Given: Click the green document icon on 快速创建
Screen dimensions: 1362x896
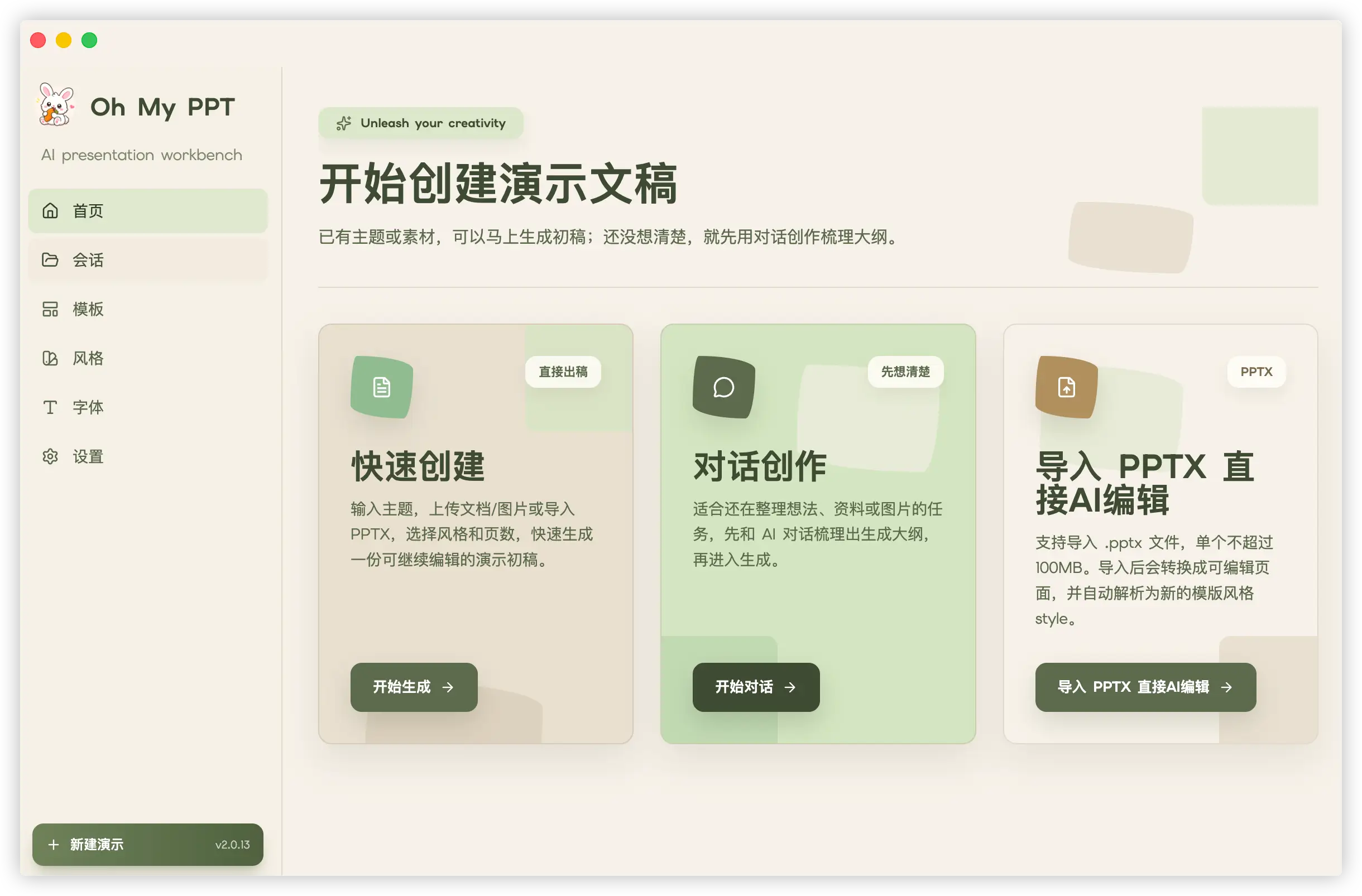Looking at the screenshot, I should 382,387.
